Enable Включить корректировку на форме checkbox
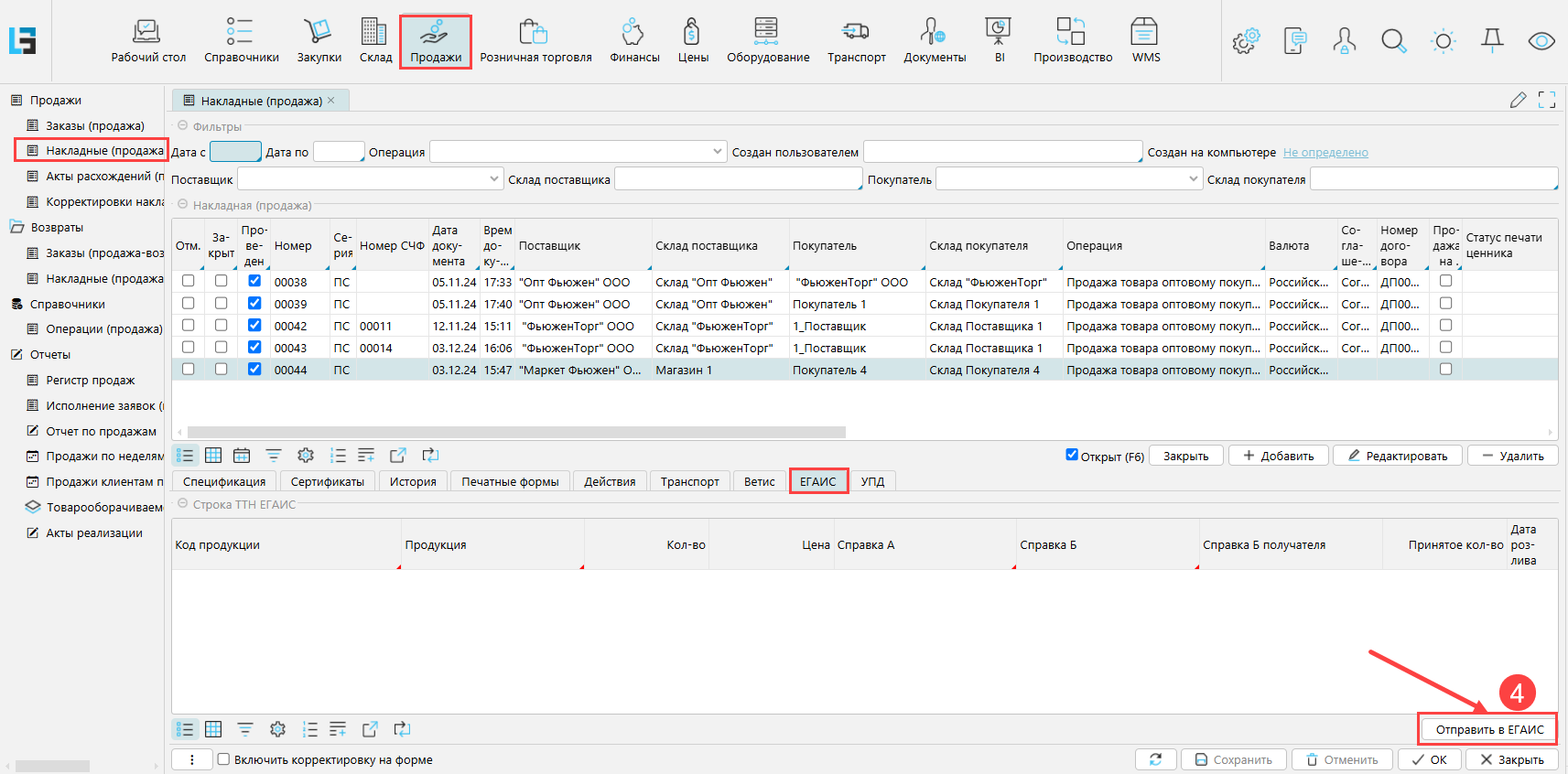This screenshot has width=1568, height=774. click(x=223, y=759)
